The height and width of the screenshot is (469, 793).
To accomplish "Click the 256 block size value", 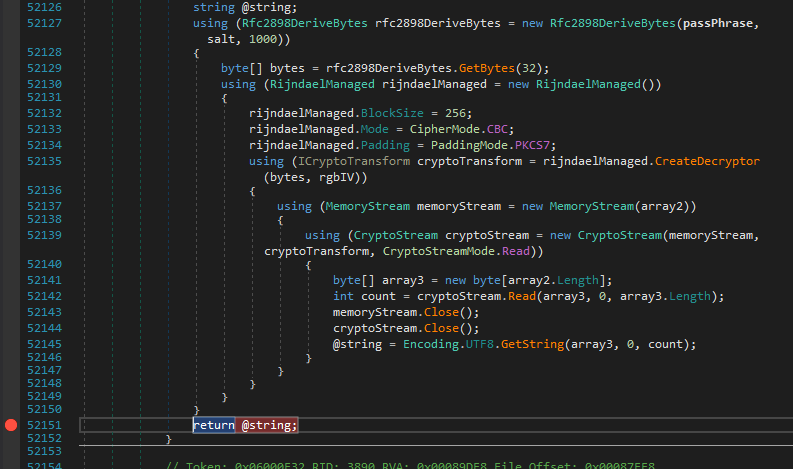I will point(455,113).
